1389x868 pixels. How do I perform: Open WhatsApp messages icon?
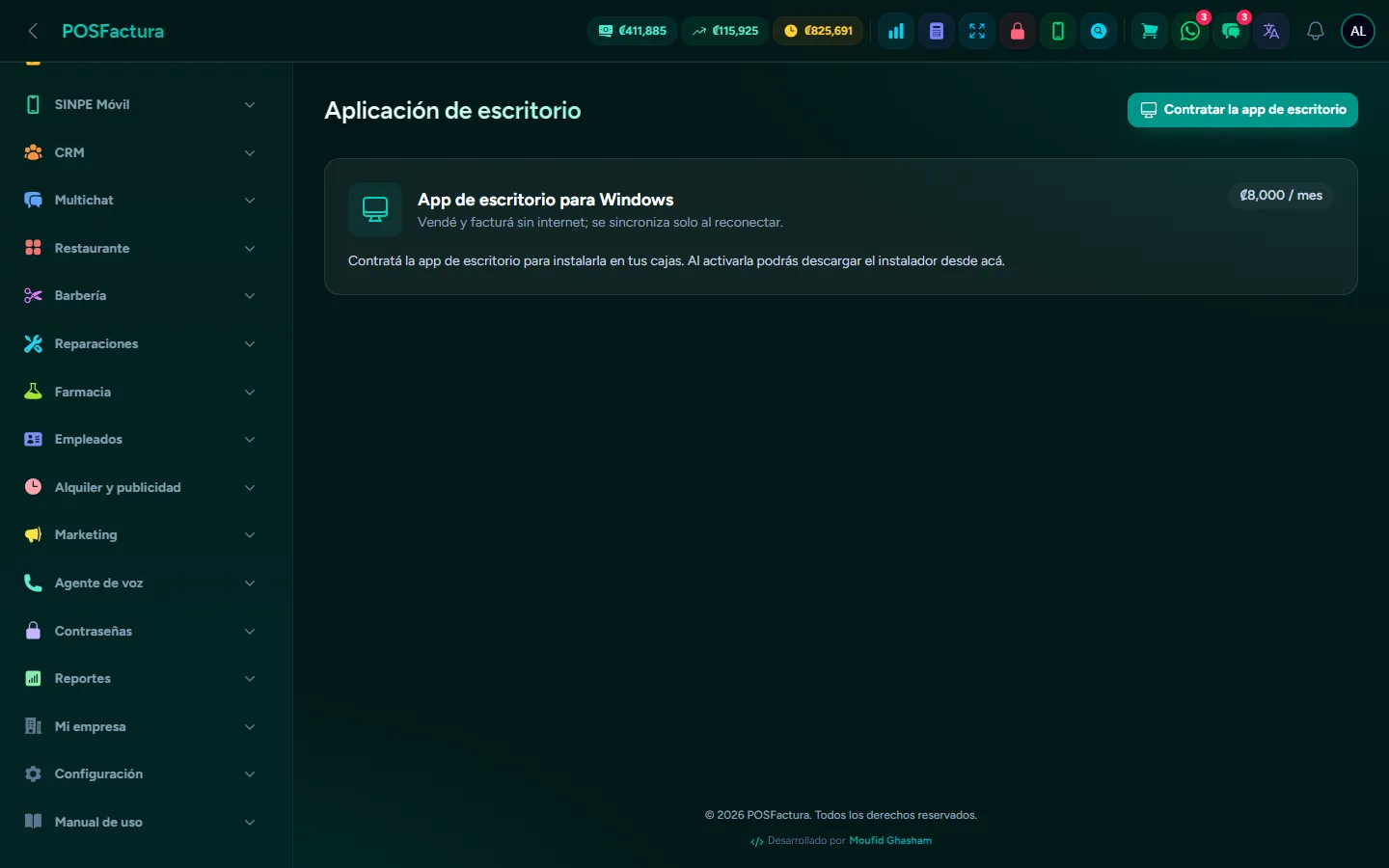tap(1190, 31)
